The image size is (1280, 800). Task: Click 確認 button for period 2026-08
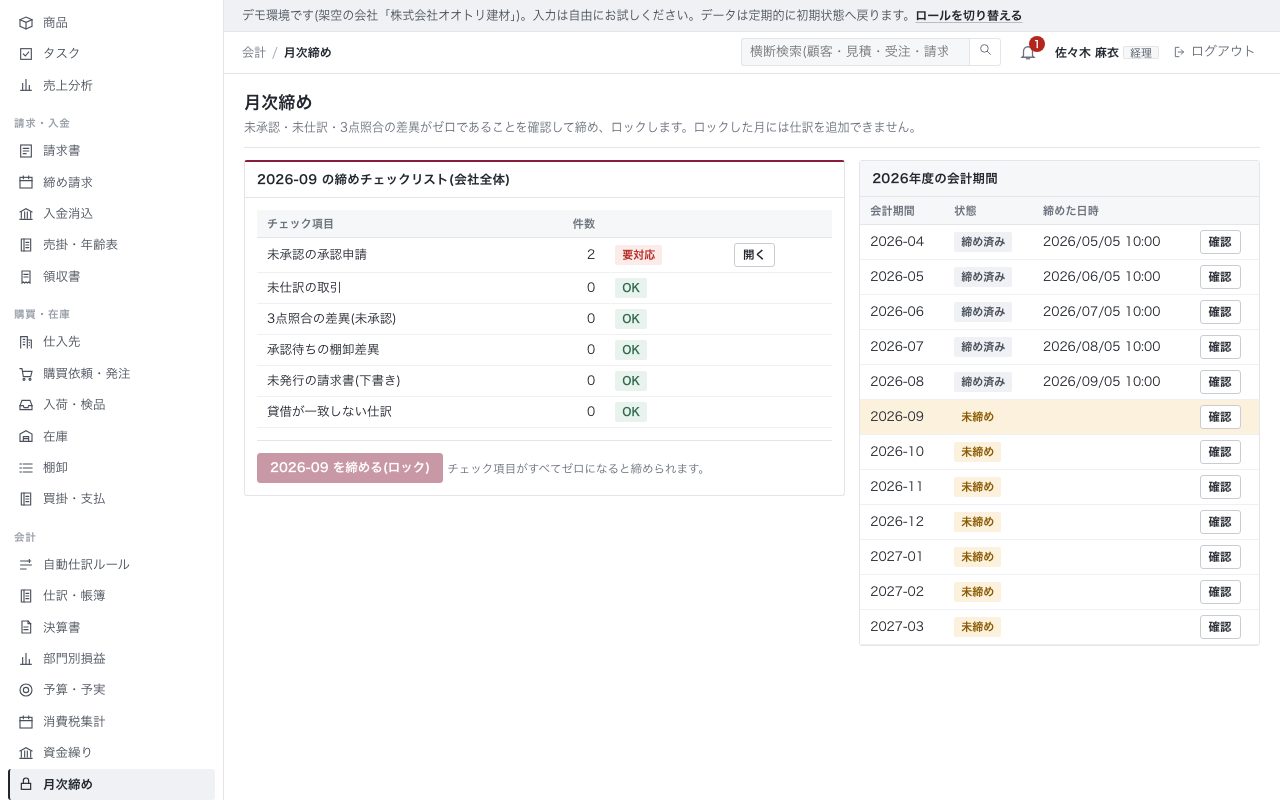[1220, 382]
